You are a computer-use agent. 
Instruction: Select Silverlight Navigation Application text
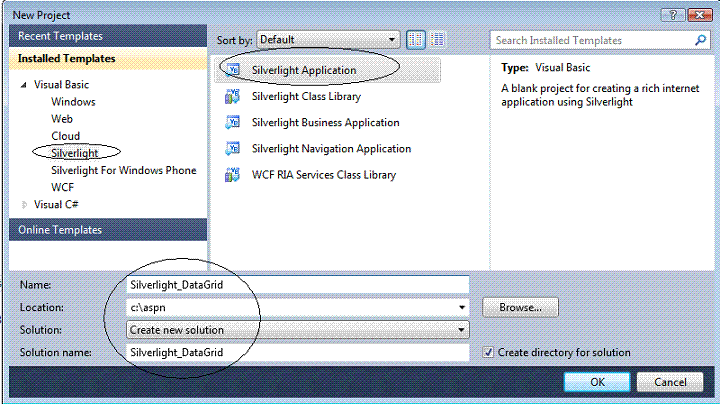point(331,149)
